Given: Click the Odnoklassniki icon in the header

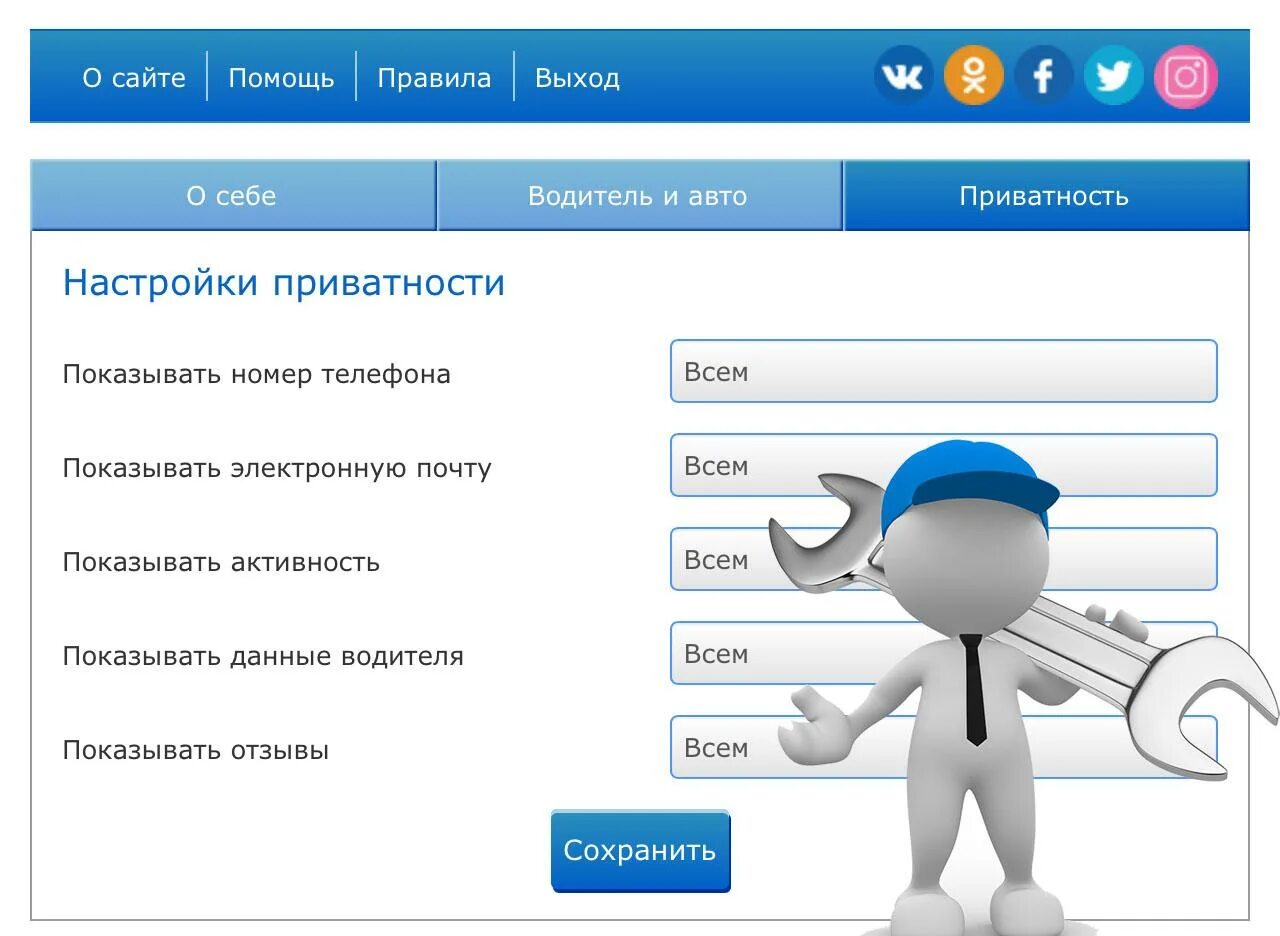Looking at the screenshot, I should tap(973, 75).
